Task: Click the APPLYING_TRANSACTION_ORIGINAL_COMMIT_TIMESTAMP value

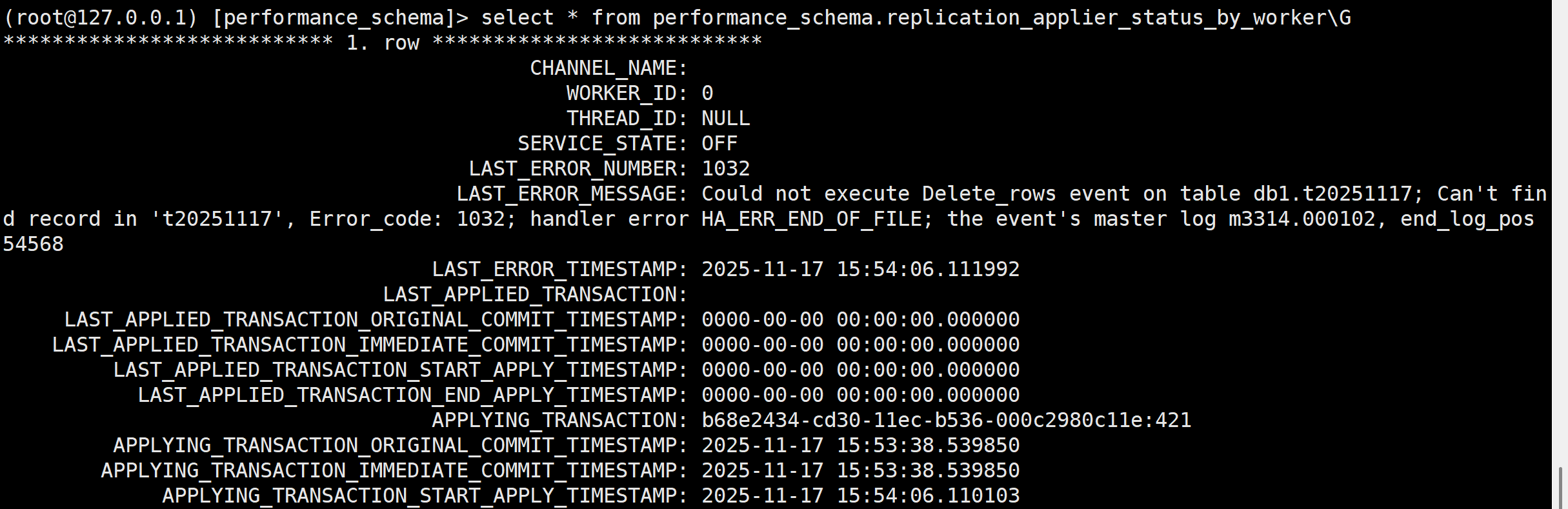Action: [x=860, y=445]
